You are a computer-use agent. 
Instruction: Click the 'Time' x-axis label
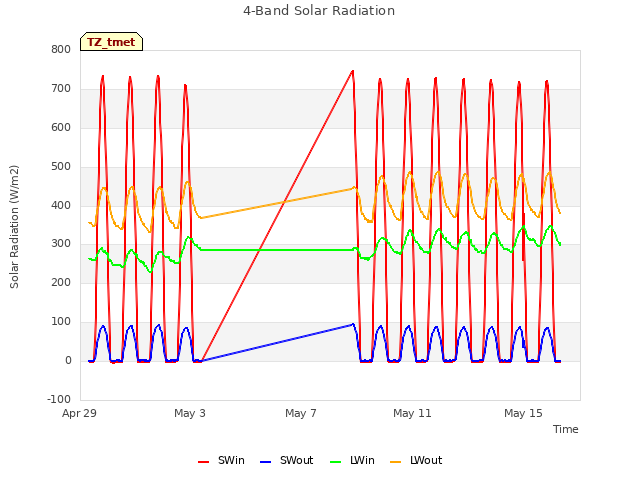566,429
